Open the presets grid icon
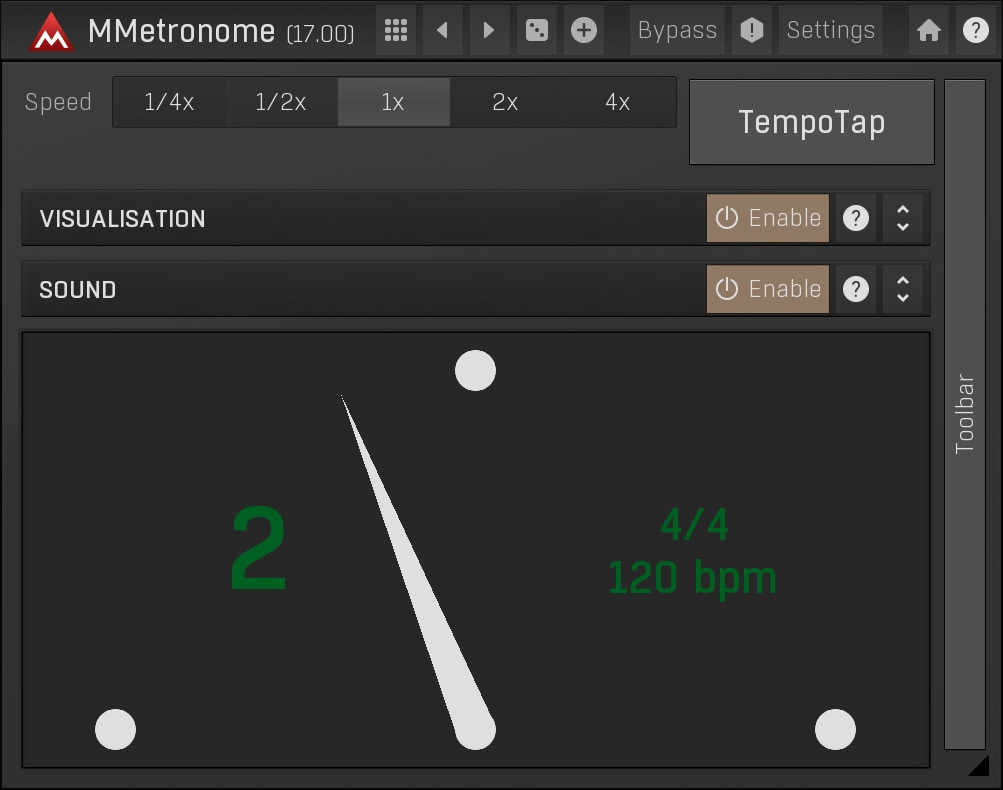This screenshot has height=790, width=1003. tap(396, 30)
